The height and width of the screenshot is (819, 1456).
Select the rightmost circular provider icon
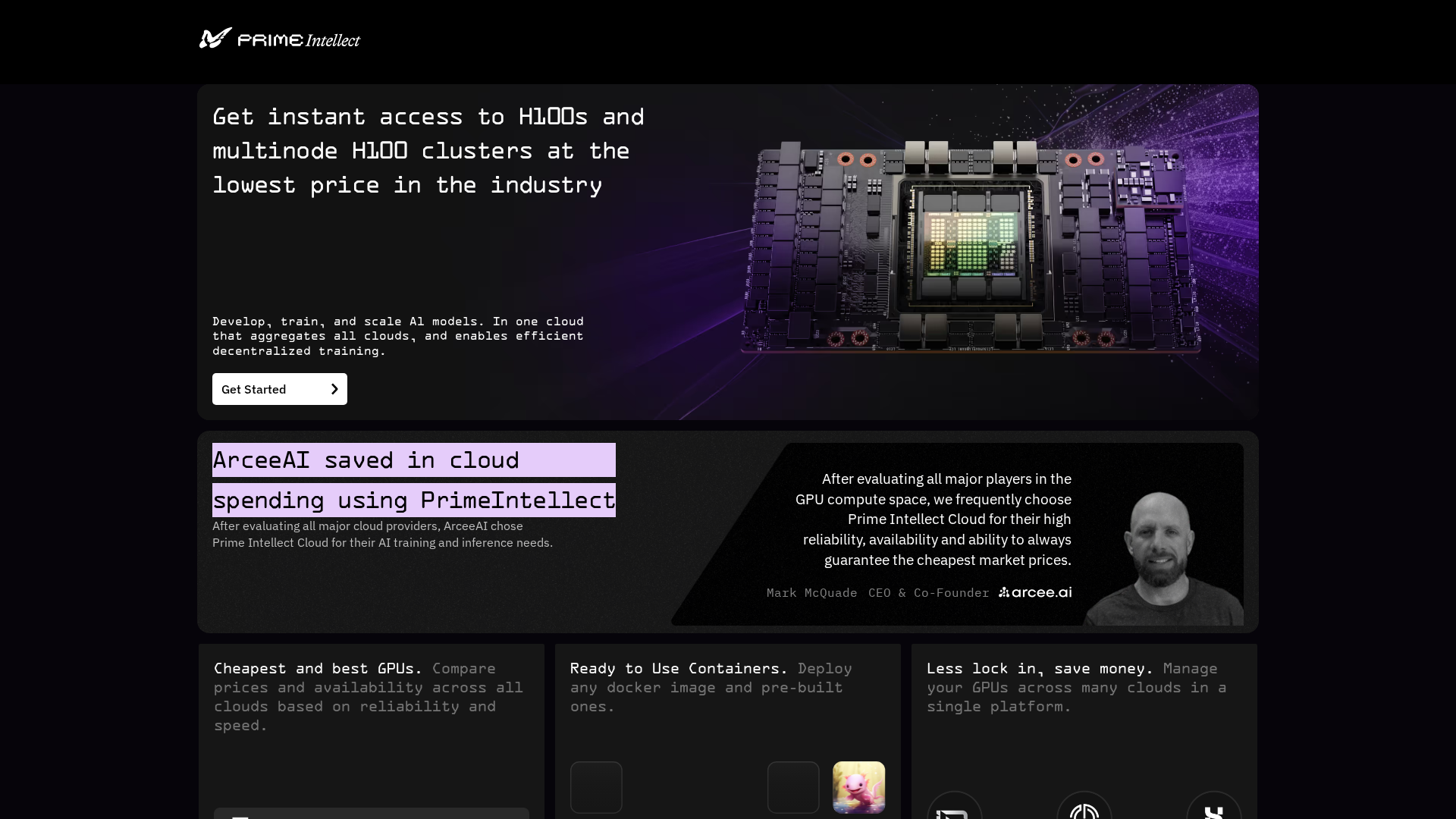tap(1214, 811)
